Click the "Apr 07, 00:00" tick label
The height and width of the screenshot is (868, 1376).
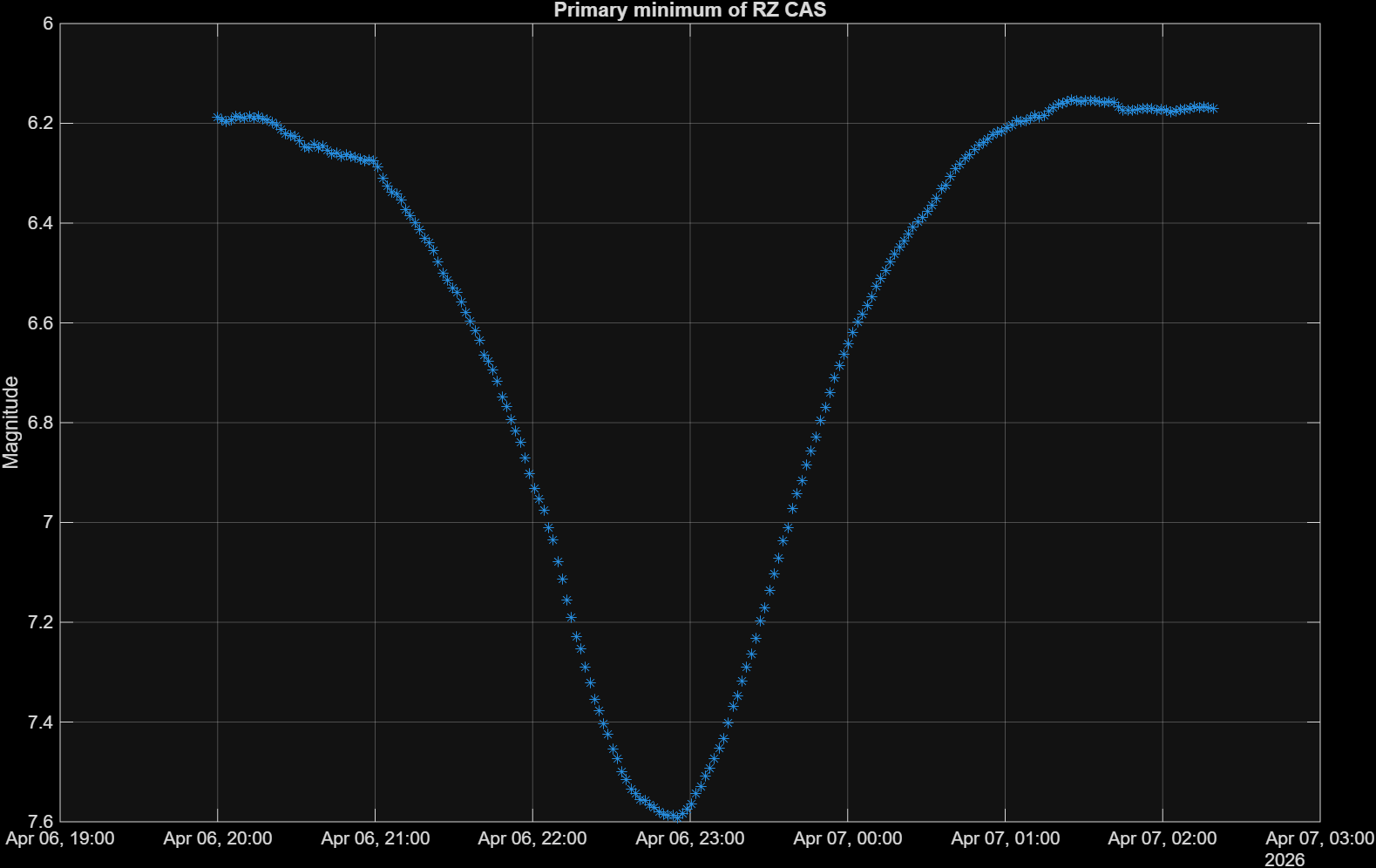[x=848, y=838]
